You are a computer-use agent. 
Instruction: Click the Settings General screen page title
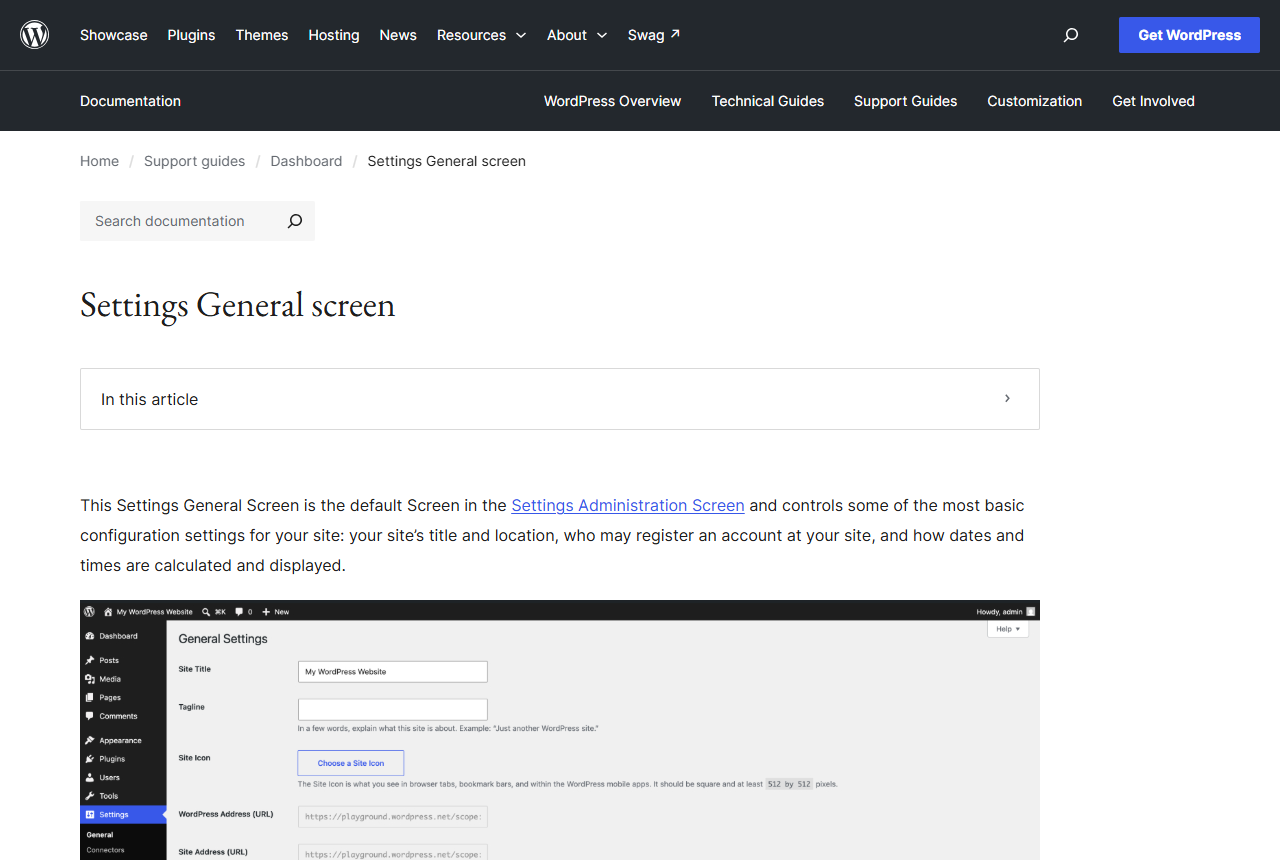[x=238, y=304]
